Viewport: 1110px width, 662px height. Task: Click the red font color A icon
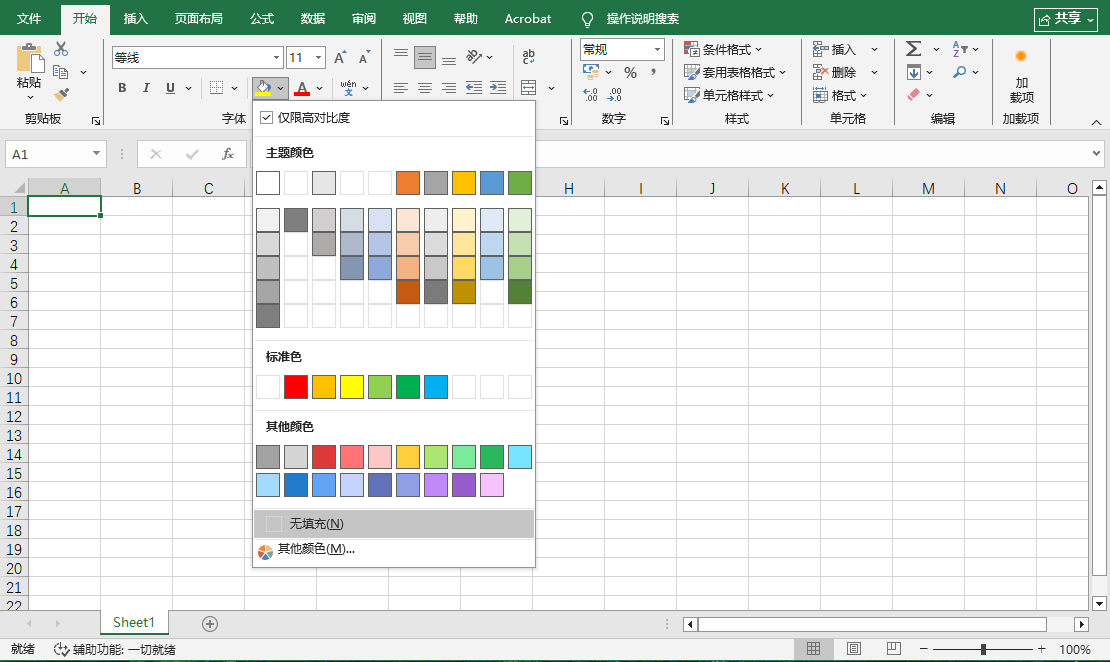click(x=302, y=88)
